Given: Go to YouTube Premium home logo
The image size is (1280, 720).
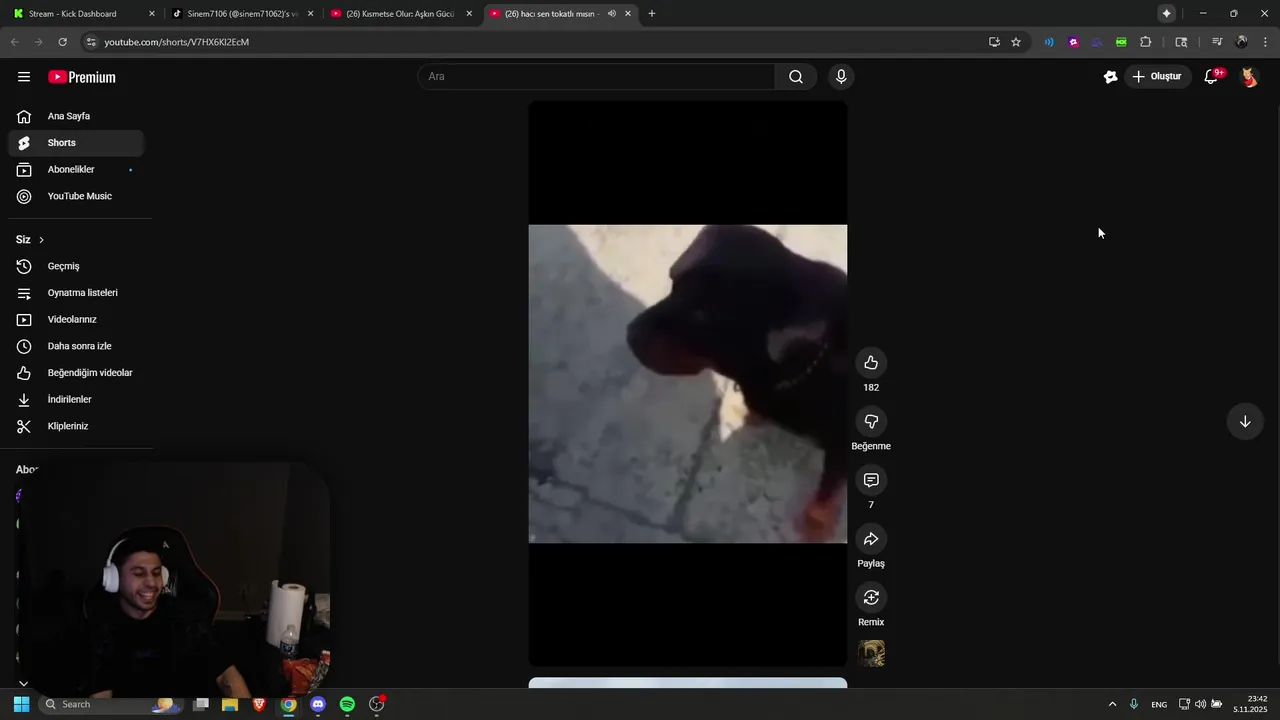Looking at the screenshot, I should pyautogui.click(x=82, y=77).
